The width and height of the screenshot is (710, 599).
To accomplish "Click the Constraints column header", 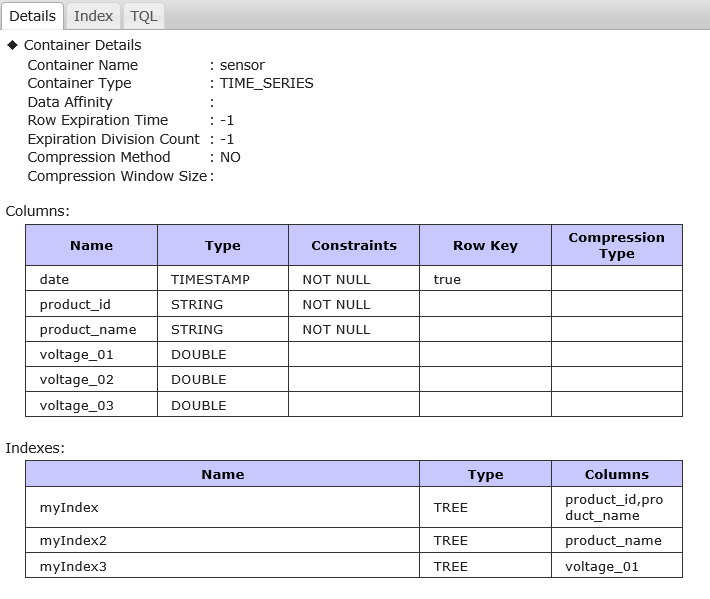I will pos(353,245).
